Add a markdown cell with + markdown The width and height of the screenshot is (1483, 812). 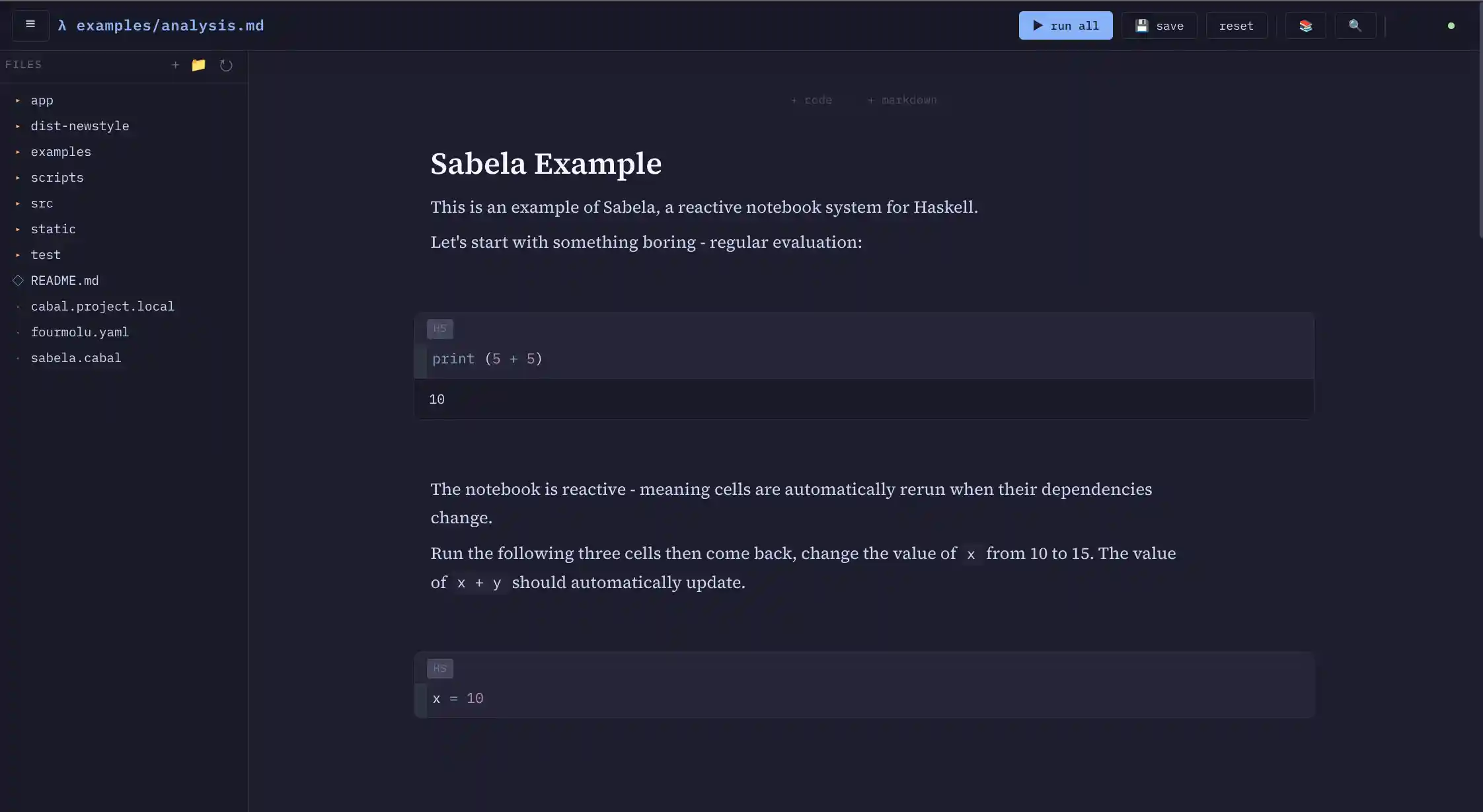coord(901,100)
